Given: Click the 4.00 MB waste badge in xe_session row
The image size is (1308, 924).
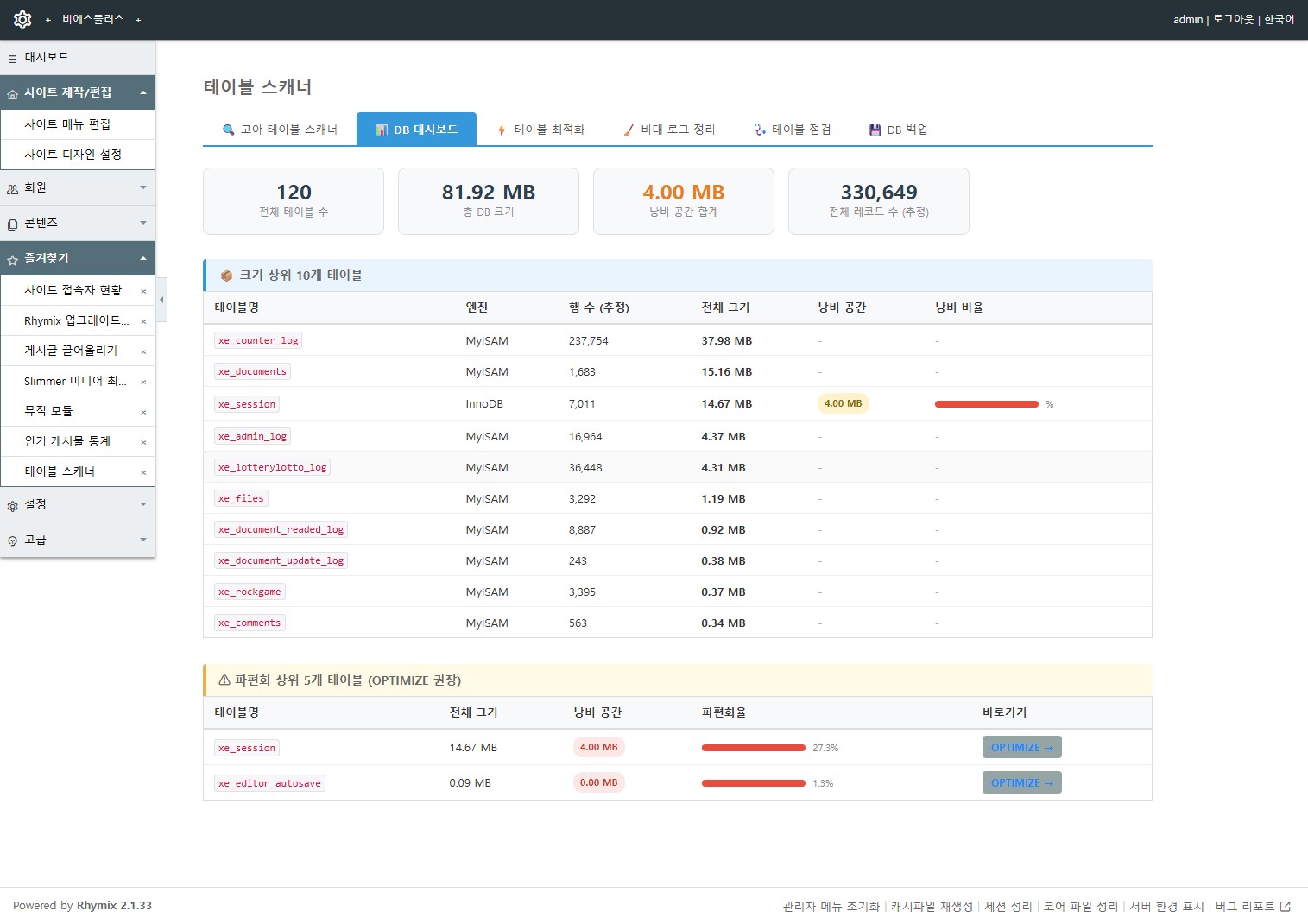Looking at the screenshot, I should (x=843, y=403).
